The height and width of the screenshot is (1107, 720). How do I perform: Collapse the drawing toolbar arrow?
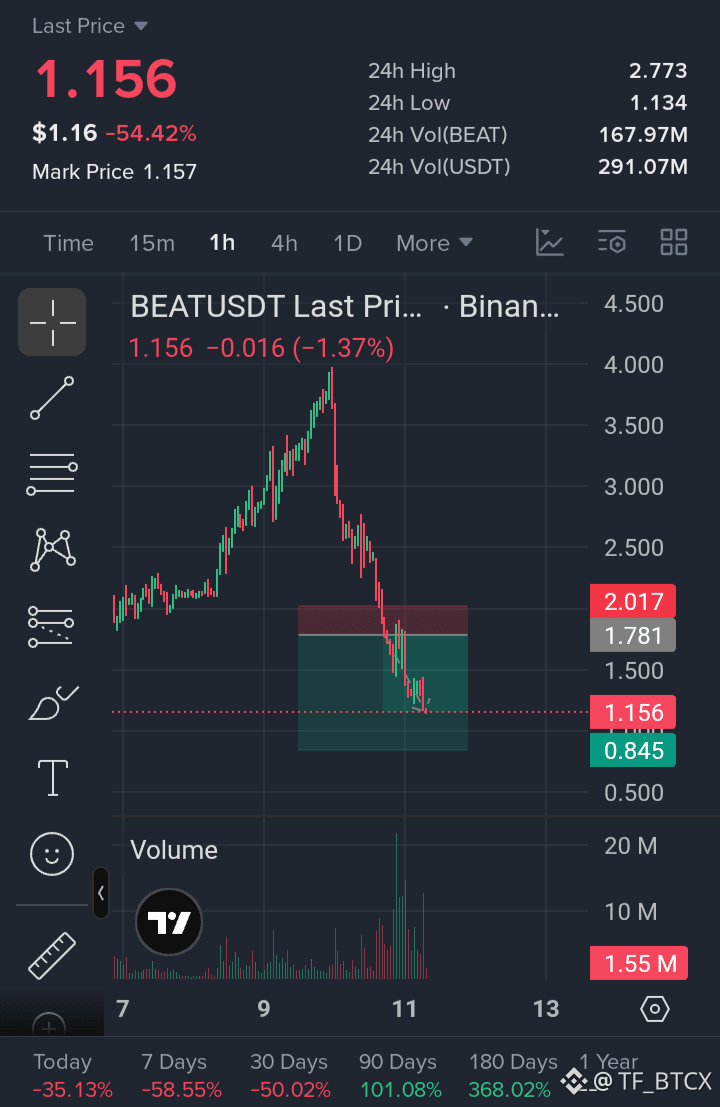[101, 893]
